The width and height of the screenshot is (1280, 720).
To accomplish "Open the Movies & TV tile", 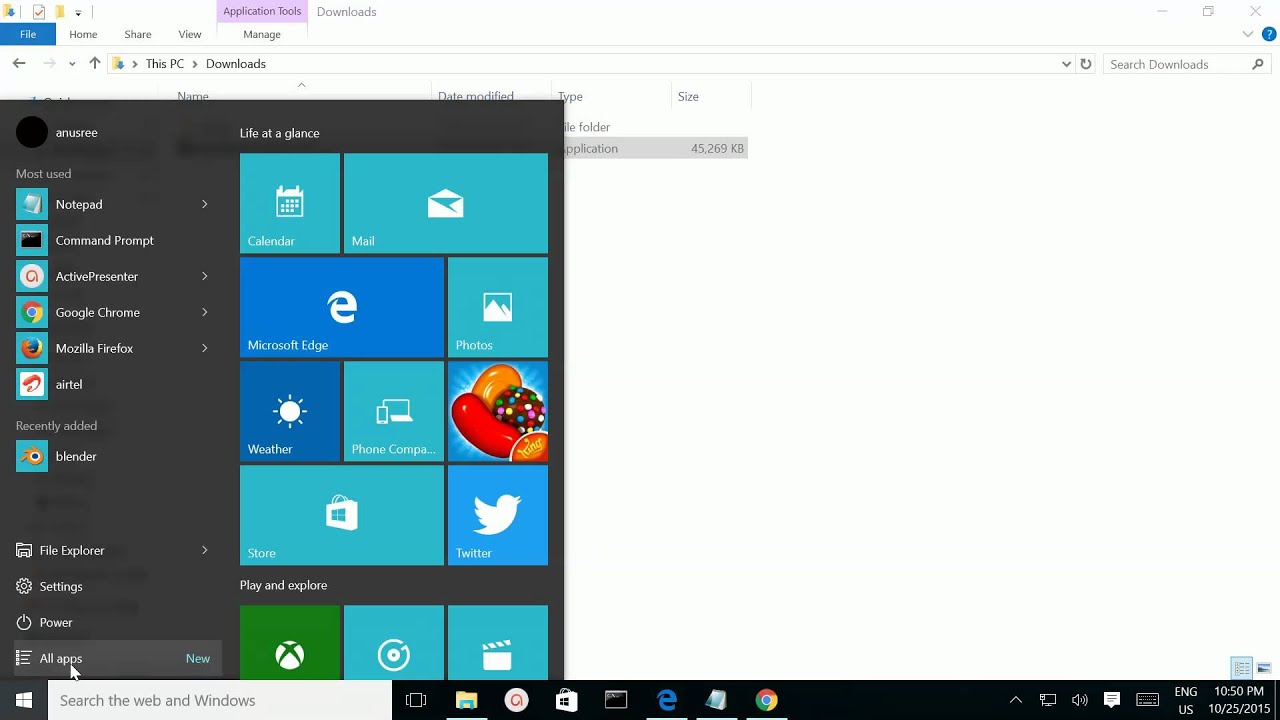I will pos(498,642).
